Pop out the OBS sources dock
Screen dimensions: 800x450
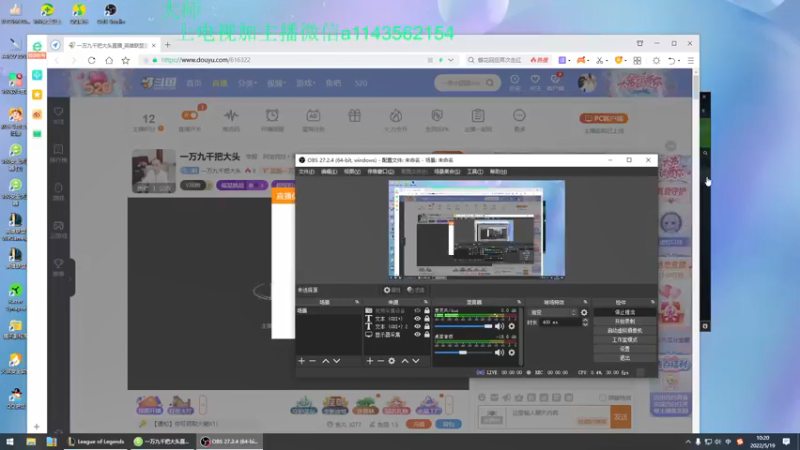(x=426, y=302)
